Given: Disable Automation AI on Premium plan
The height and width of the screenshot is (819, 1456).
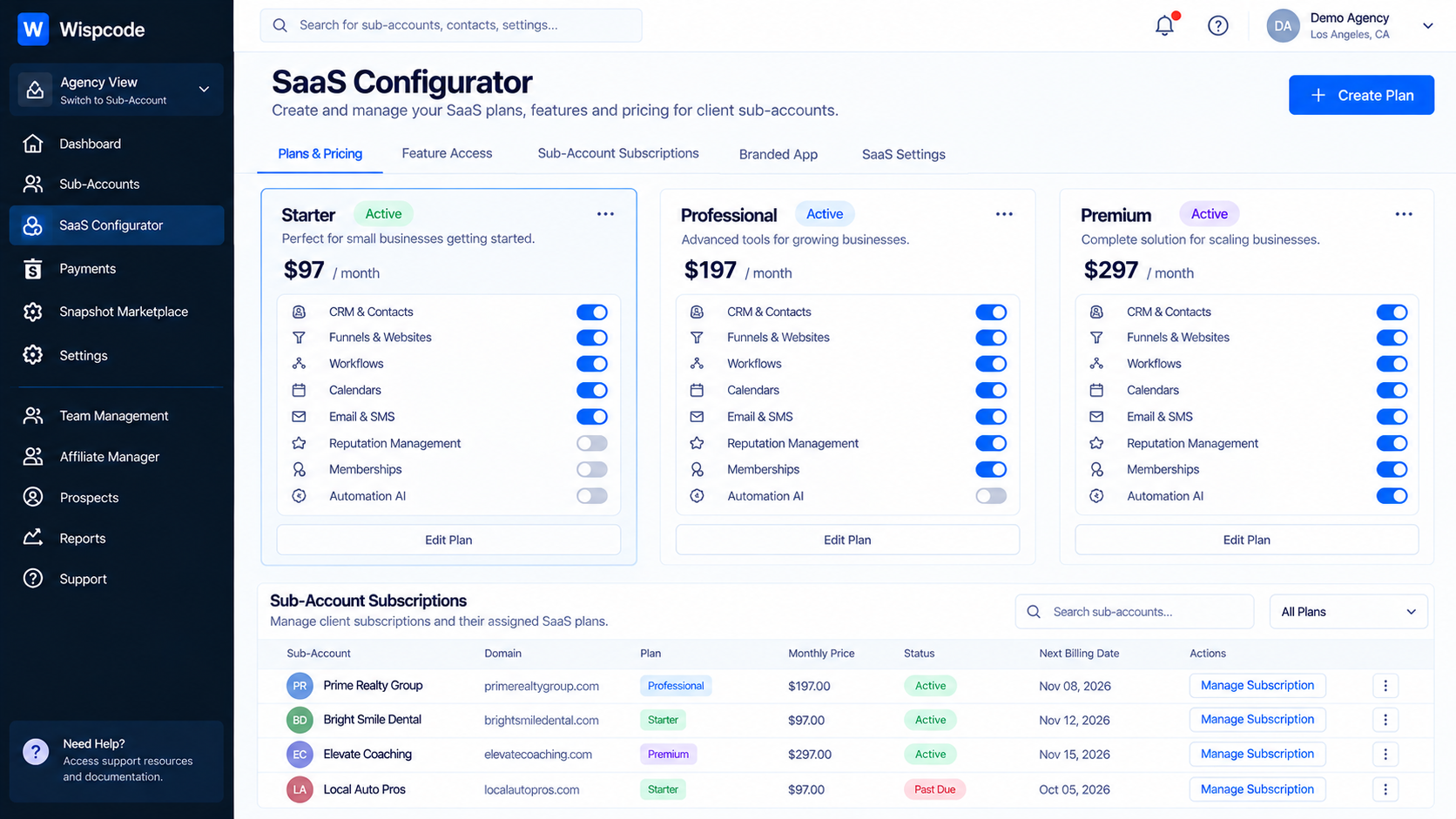Looking at the screenshot, I should coord(1392,496).
